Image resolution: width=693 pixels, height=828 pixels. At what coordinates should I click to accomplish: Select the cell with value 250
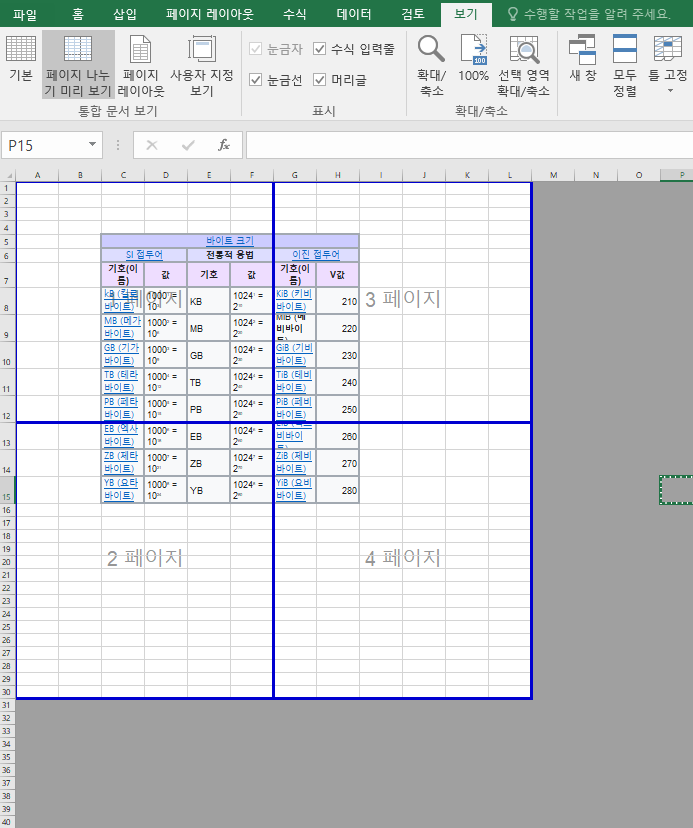[338, 409]
